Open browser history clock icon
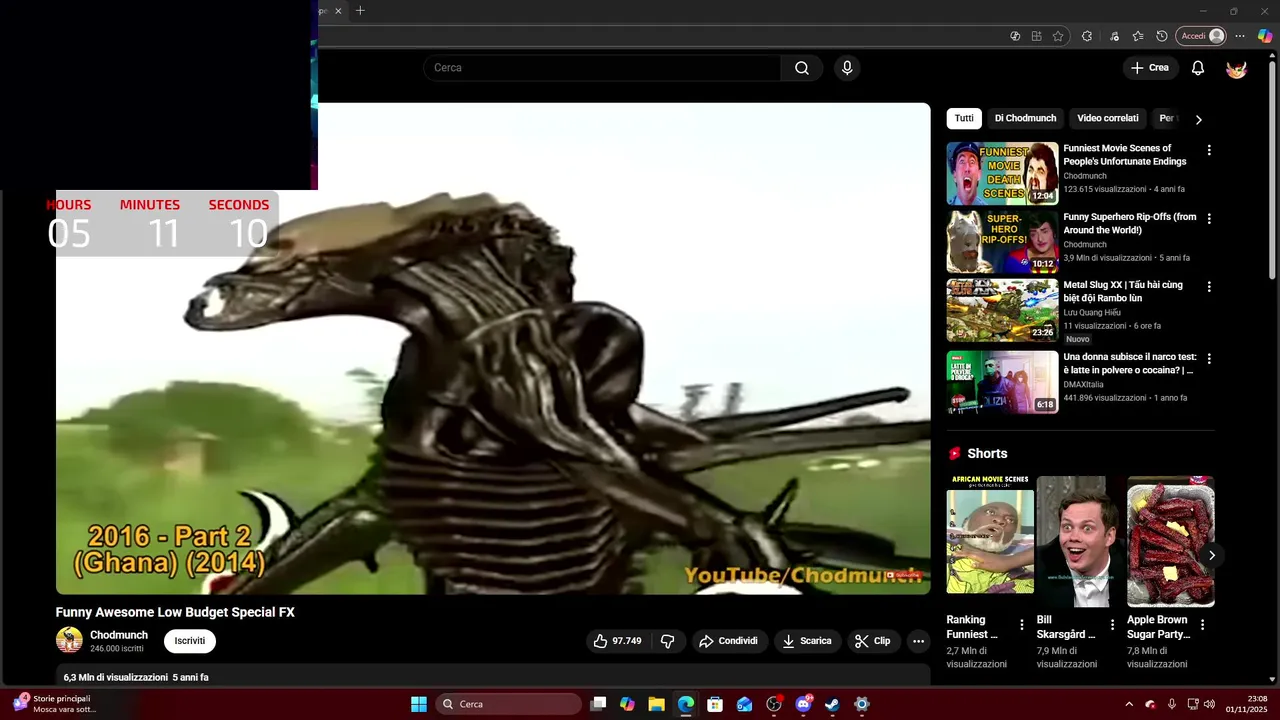The image size is (1280, 720). [x=1161, y=36]
